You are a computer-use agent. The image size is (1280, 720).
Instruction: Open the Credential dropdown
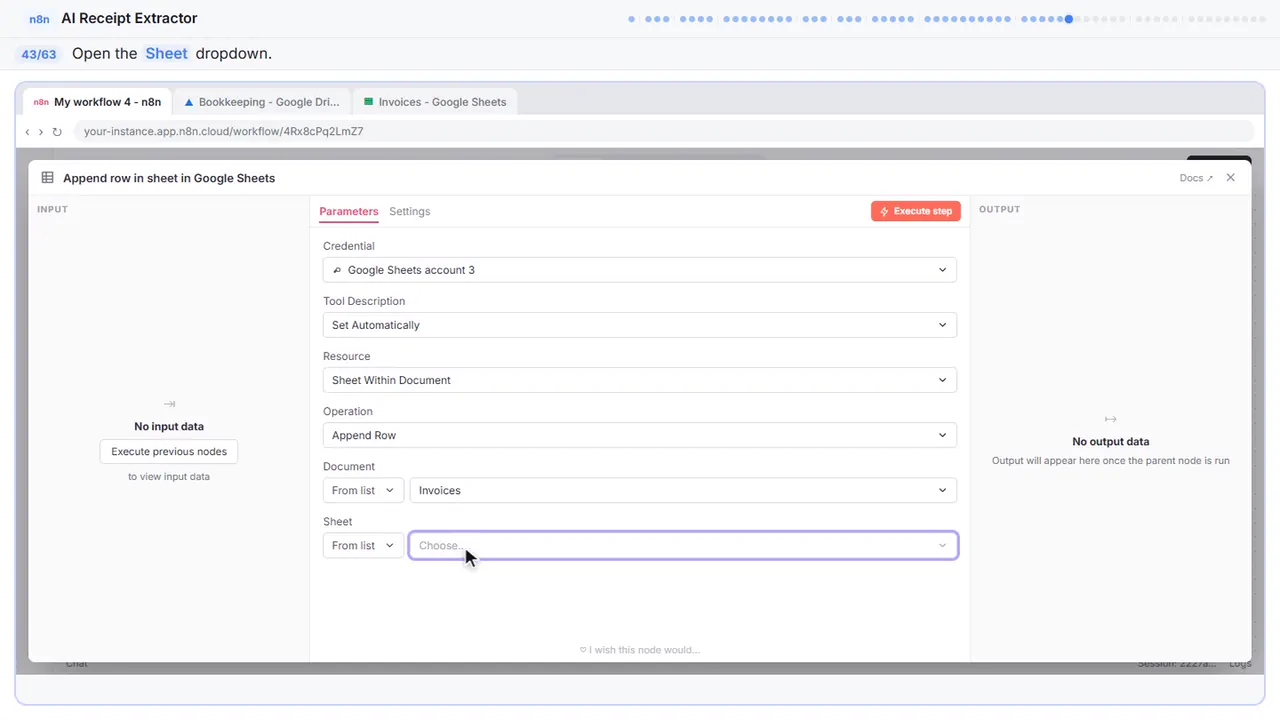coord(640,270)
